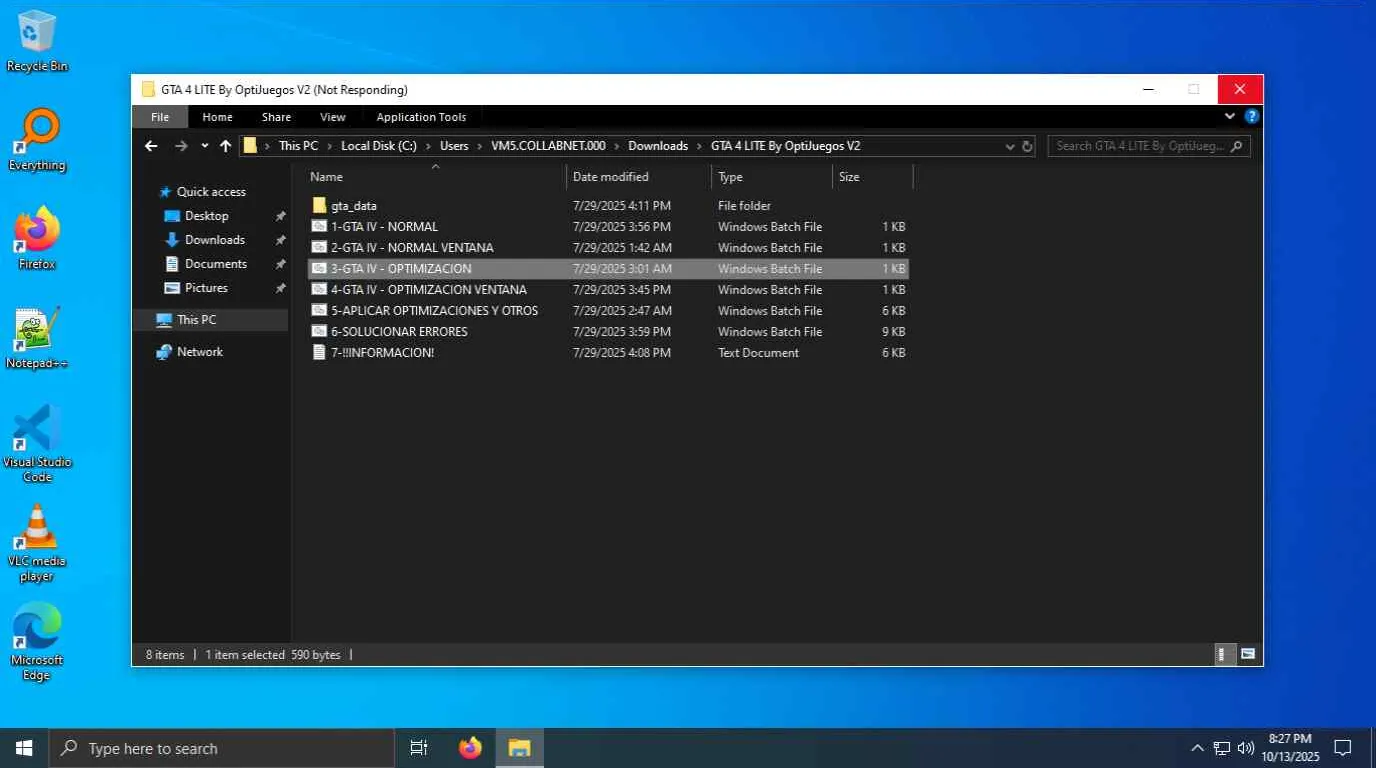Viewport: 1376px width, 768px height.
Task: Open the Windows Start menu
Action: point(24,748)
